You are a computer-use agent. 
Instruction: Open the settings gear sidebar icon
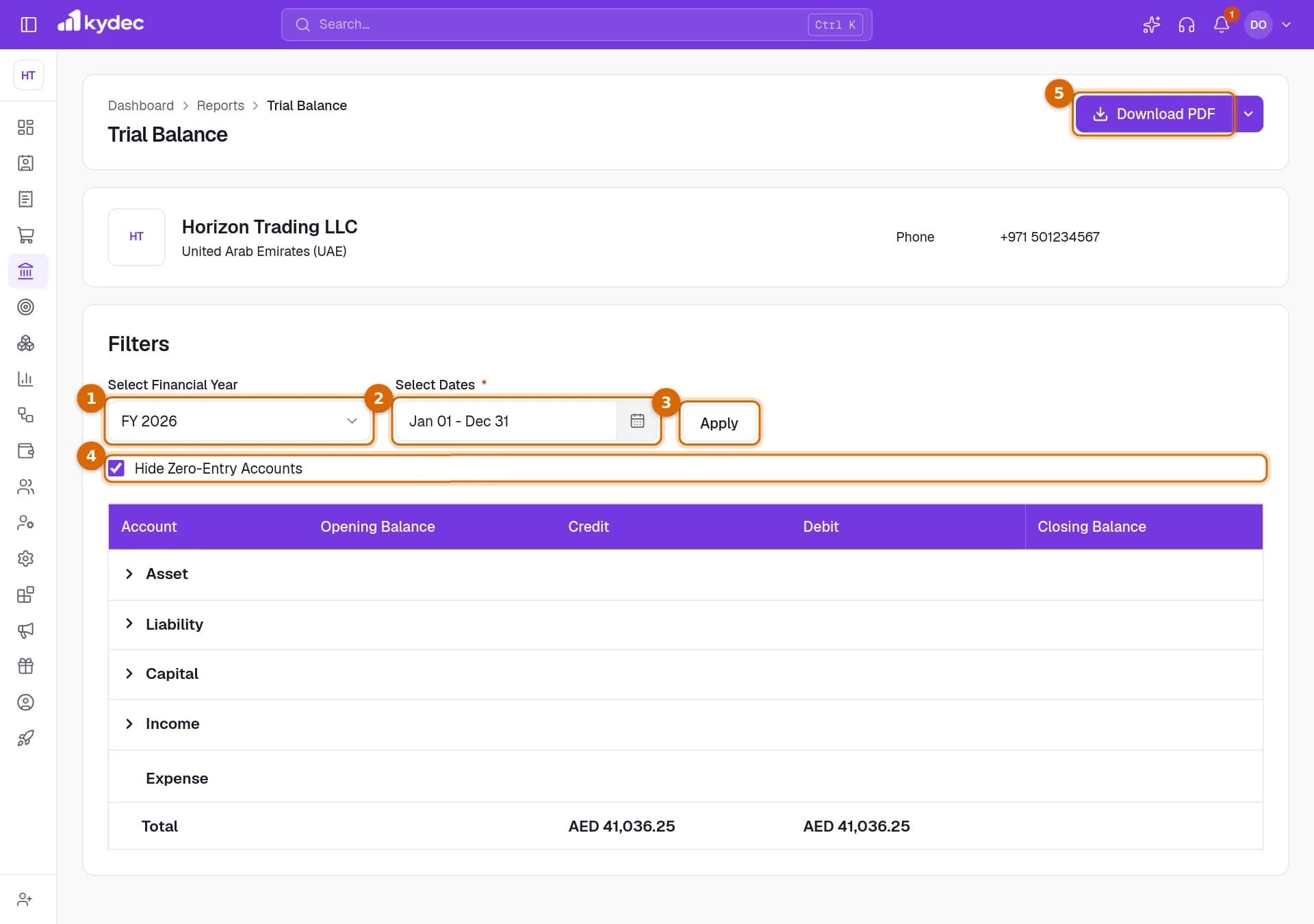point(25,559)
